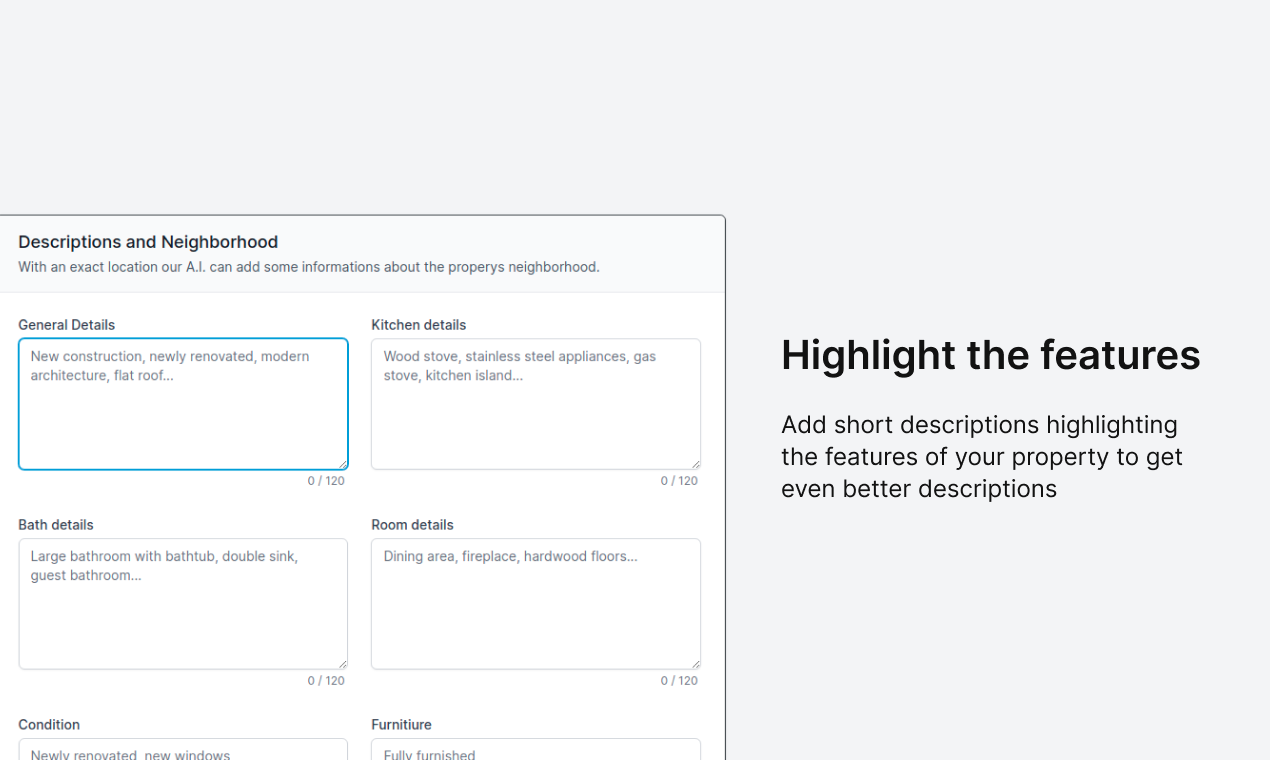
Task: Click the Furnitiure label
Action: [x=401, y=725]
